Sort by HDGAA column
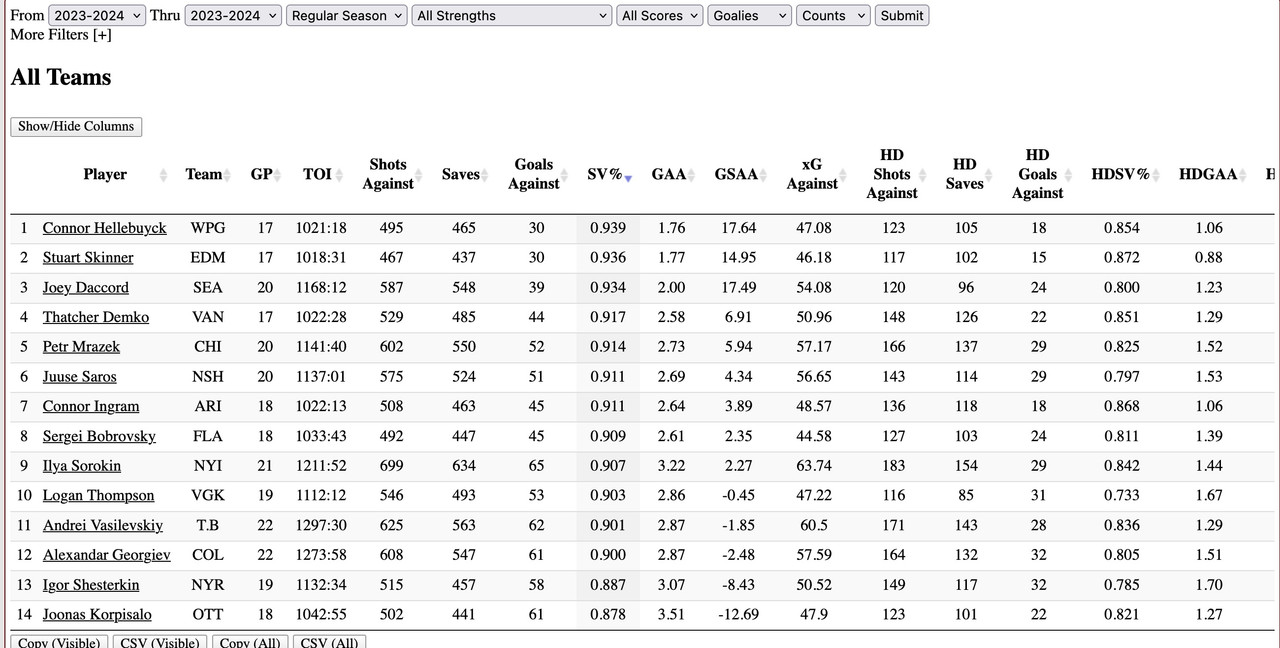1280x648 pixels. coord(1208,174)
